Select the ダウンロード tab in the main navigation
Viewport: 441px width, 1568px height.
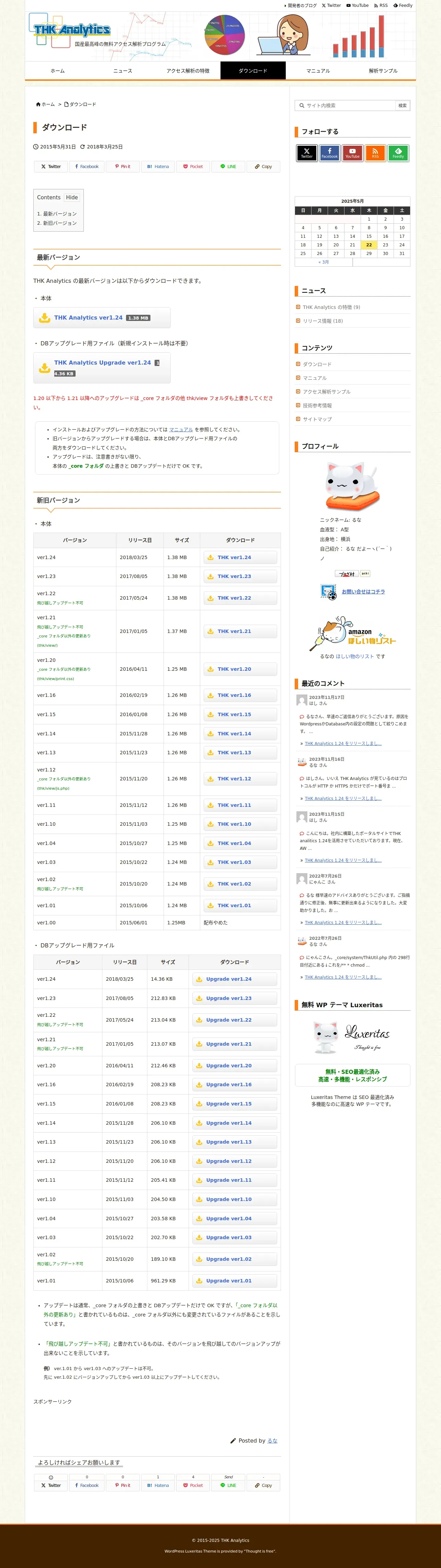tap(252, 70)
